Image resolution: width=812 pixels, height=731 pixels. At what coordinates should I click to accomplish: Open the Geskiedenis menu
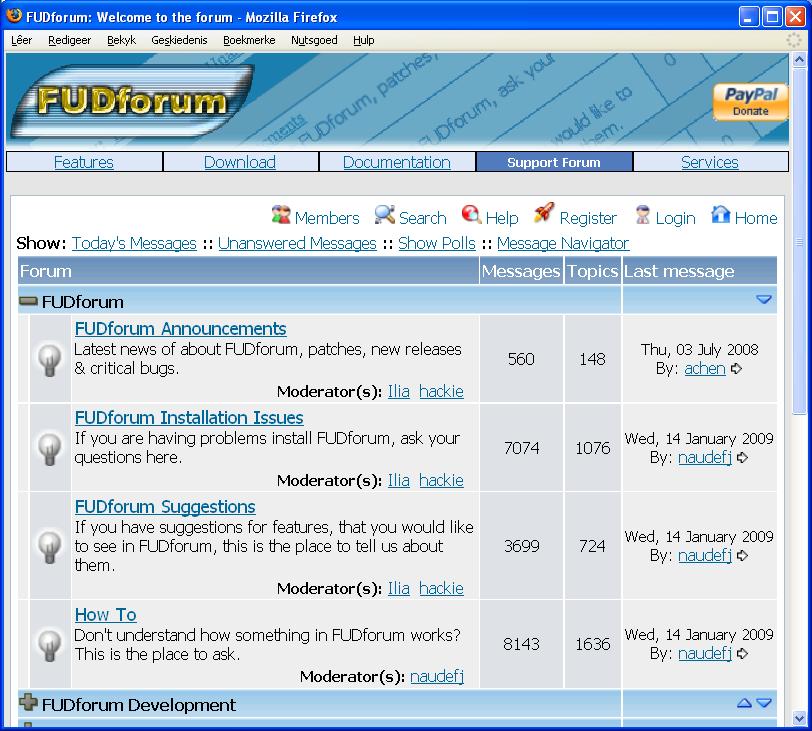(181, 40)
